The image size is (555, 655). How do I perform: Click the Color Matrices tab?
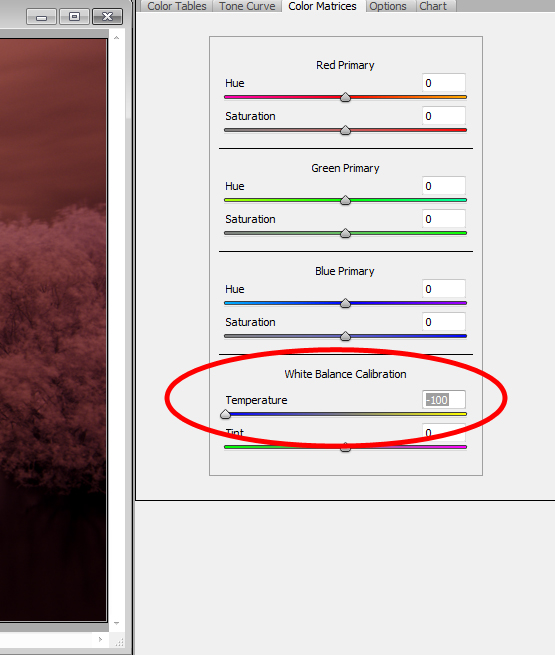click(322, 6)
